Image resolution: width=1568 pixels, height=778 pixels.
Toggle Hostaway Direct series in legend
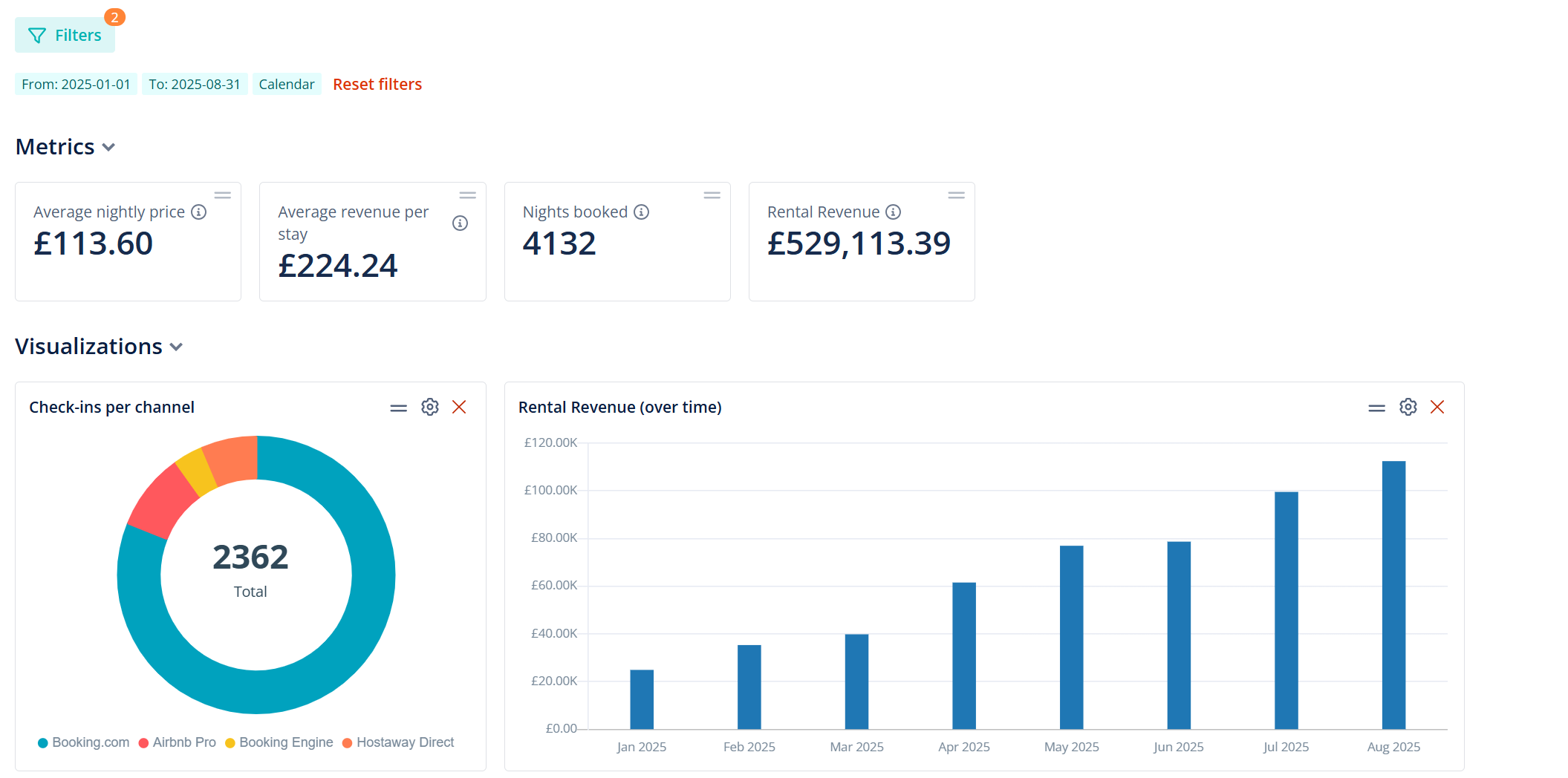(398, 742)
